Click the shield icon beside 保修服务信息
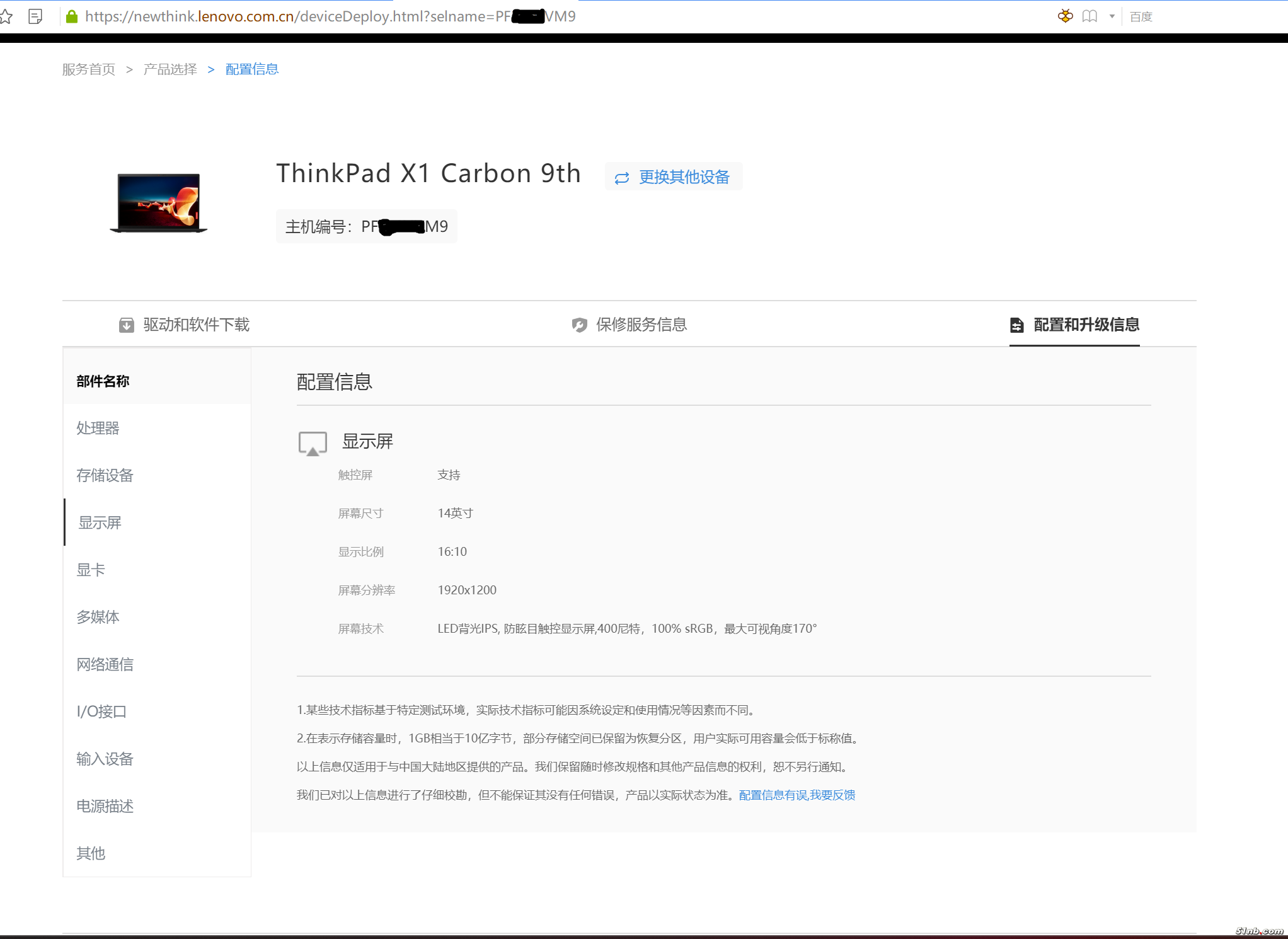Screen dimensions: 1288x939 click(579, 325)
